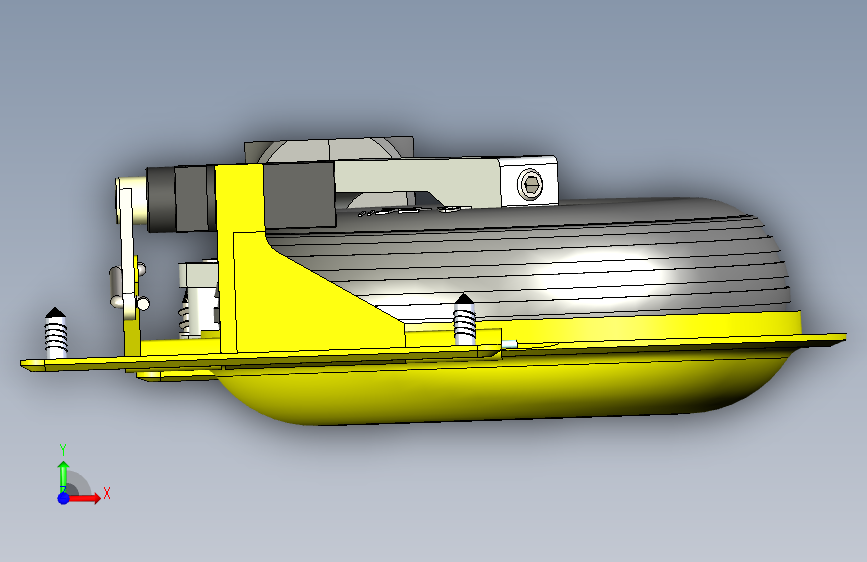
Task: Select the grey ribbed cylindrical tank body
Action: pyautogui.click(x=553, y=260)
